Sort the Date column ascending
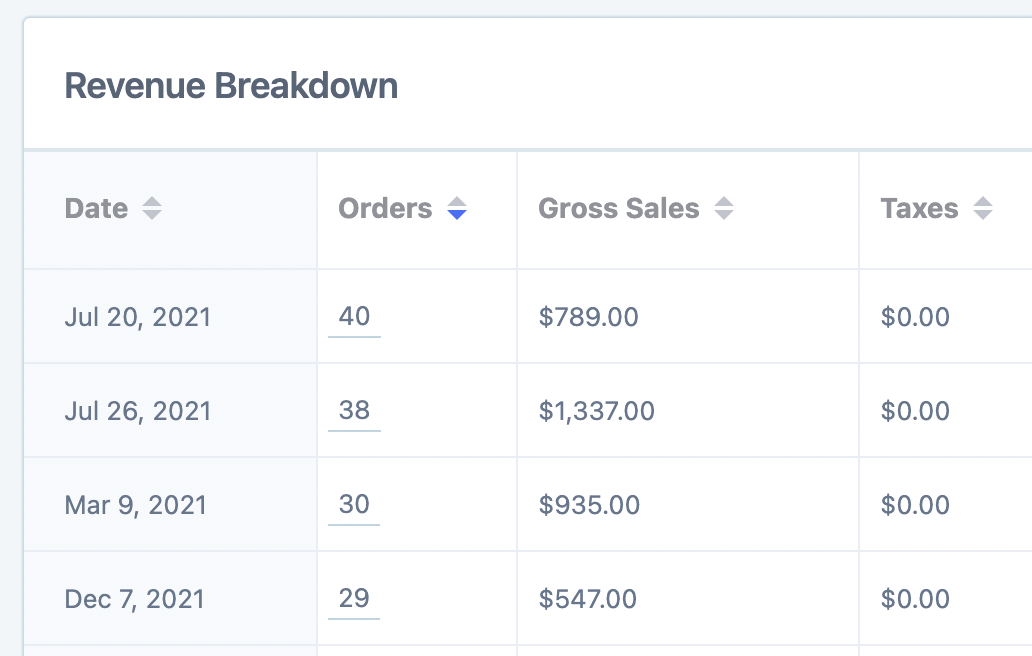Screen dimensions: 1032x656 tap(150, 203)
